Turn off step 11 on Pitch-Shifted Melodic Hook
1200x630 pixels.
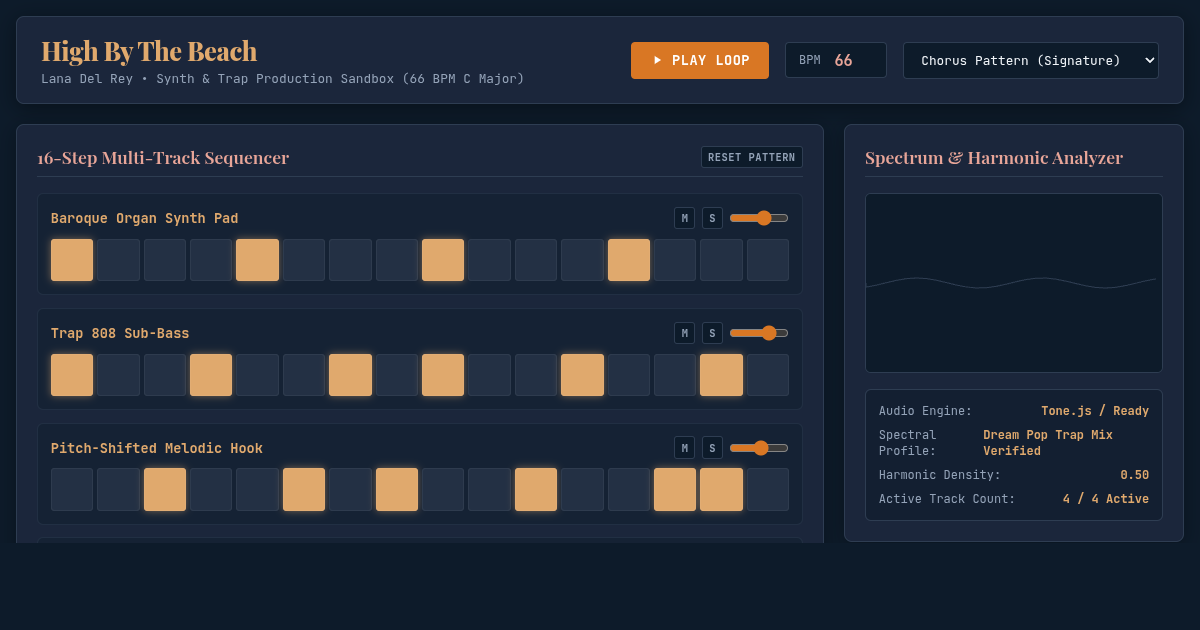(x=536, y=490)
